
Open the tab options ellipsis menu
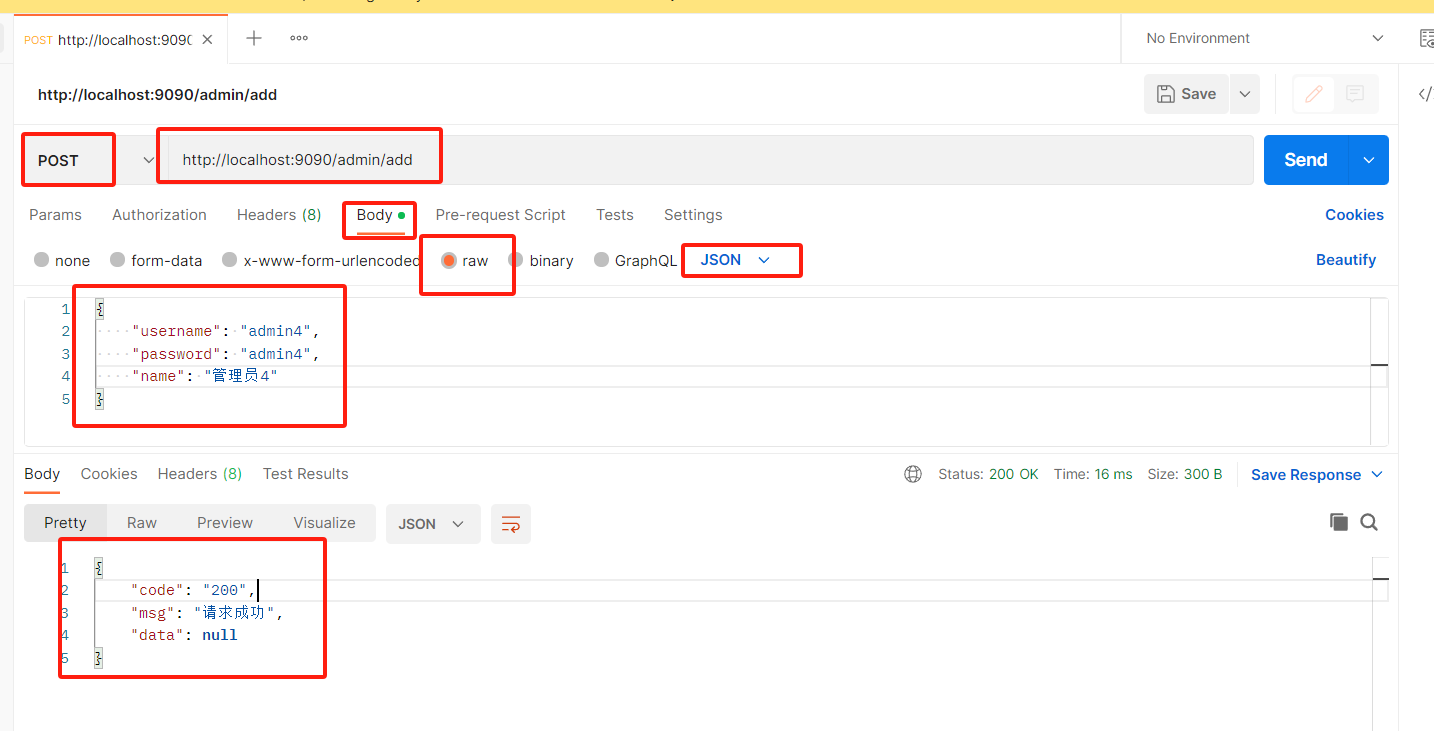click(x=299, y=38)
